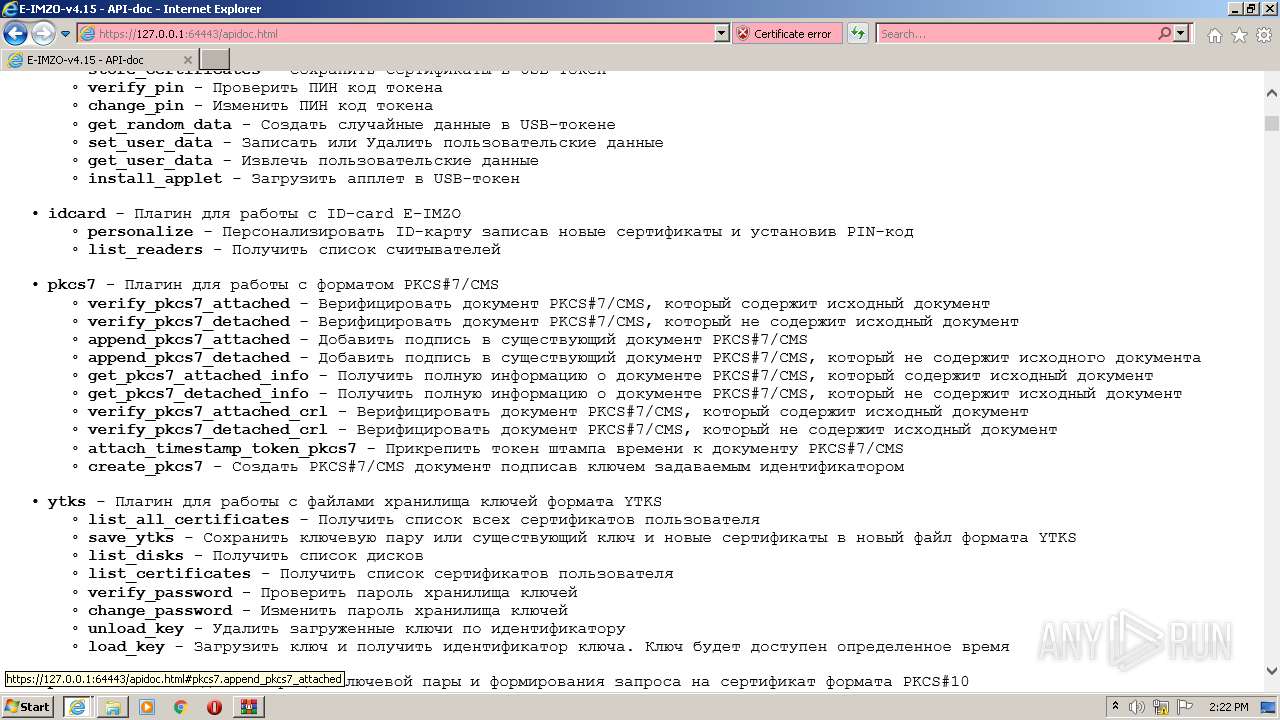Open the verify_pkcs7_detached_crl link

pyautogui.click(x=208, y=430)
